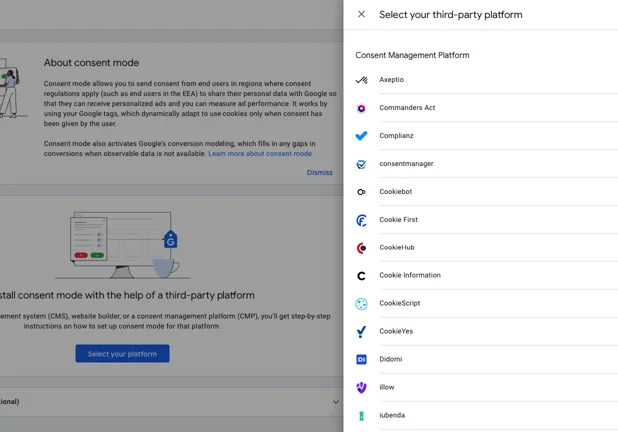Viewport: 618px width, 432px height.
Task: Pick Cookie First as the platform
Action: pyautogui.click(x=398, y=220)
